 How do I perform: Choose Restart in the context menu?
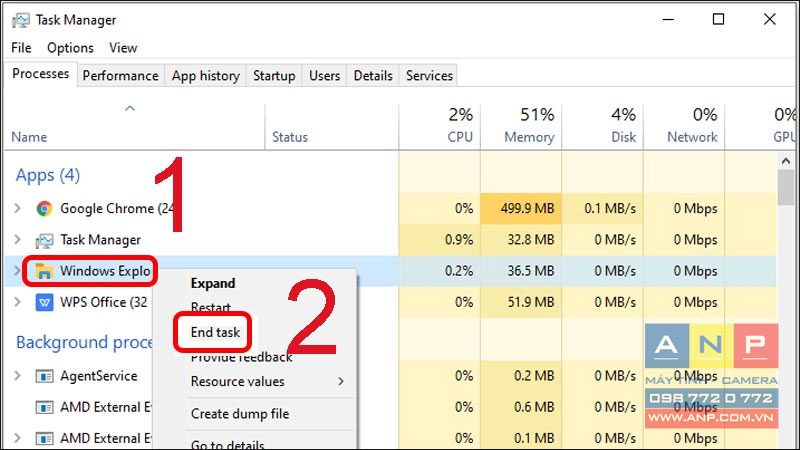coord(211,307)
